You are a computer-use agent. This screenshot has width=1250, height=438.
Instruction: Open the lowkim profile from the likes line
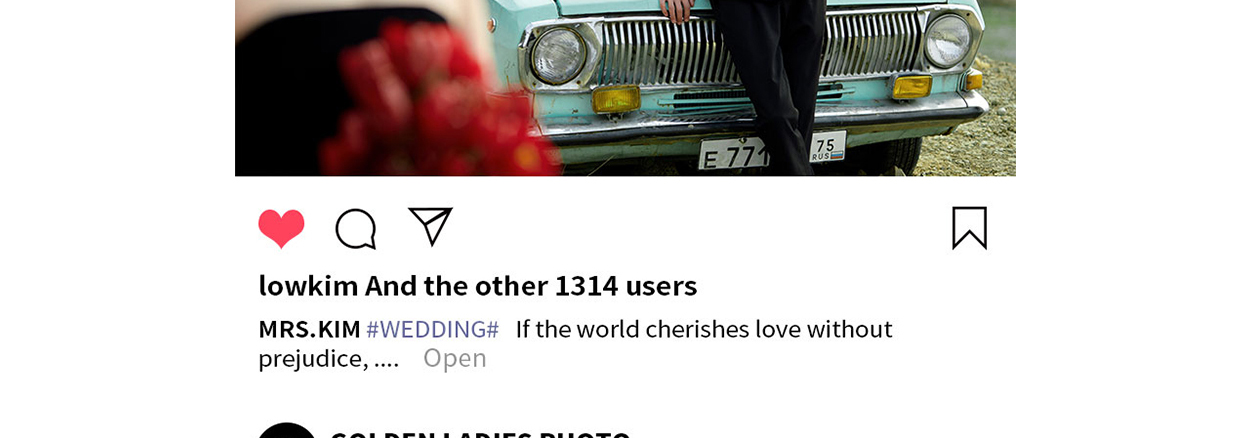pyautogui.click(x=308, y=285)
